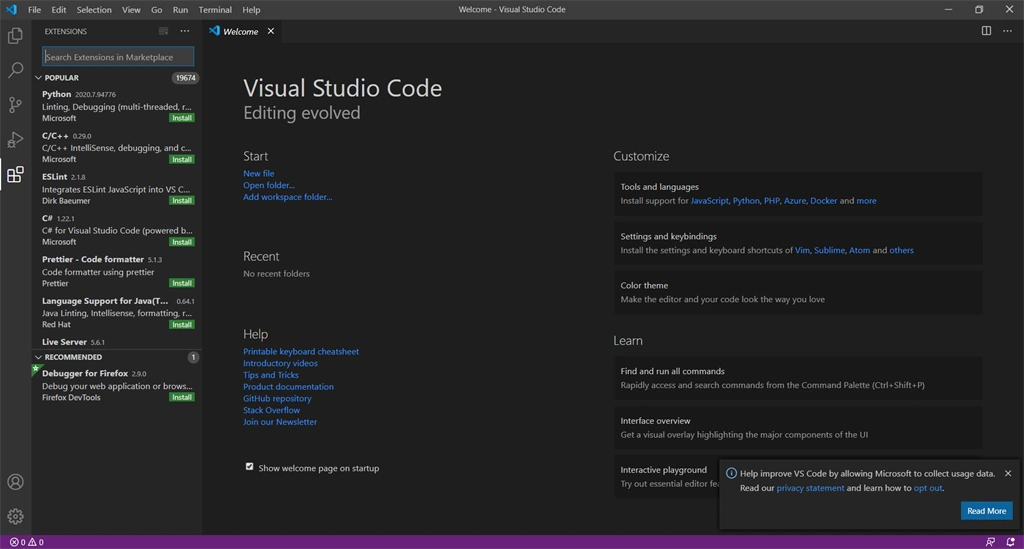This screenshot has width=1024, height=549.
Task: Open Stack Overflow link
Action: (x=271, y=410)
